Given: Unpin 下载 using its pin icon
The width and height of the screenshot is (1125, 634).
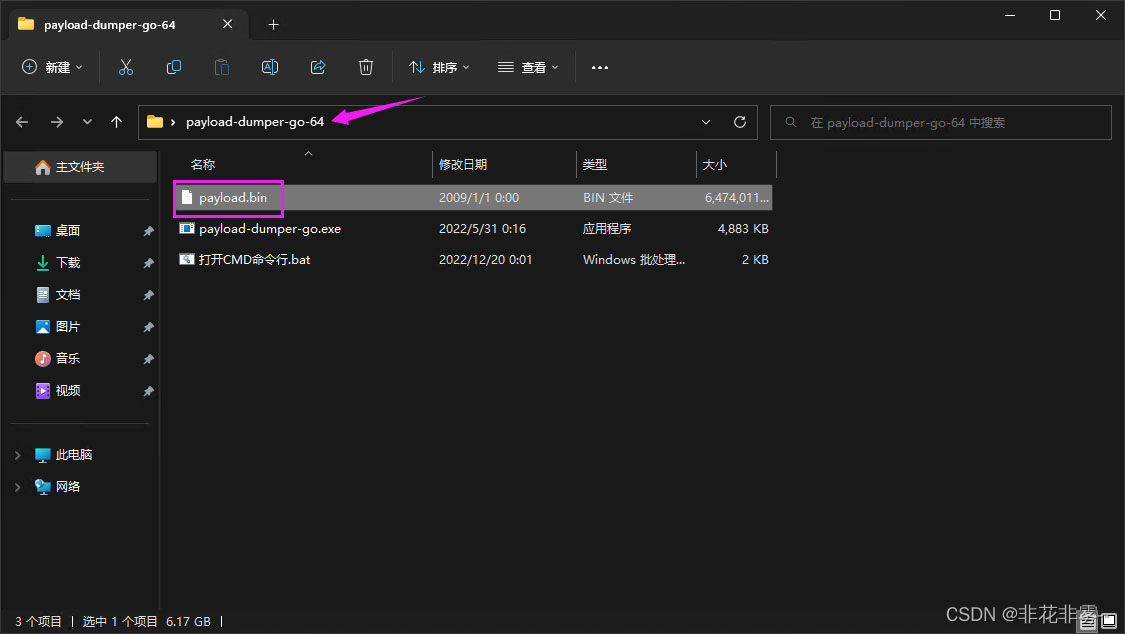Looking at the screenshot, I should pos(149,263).
